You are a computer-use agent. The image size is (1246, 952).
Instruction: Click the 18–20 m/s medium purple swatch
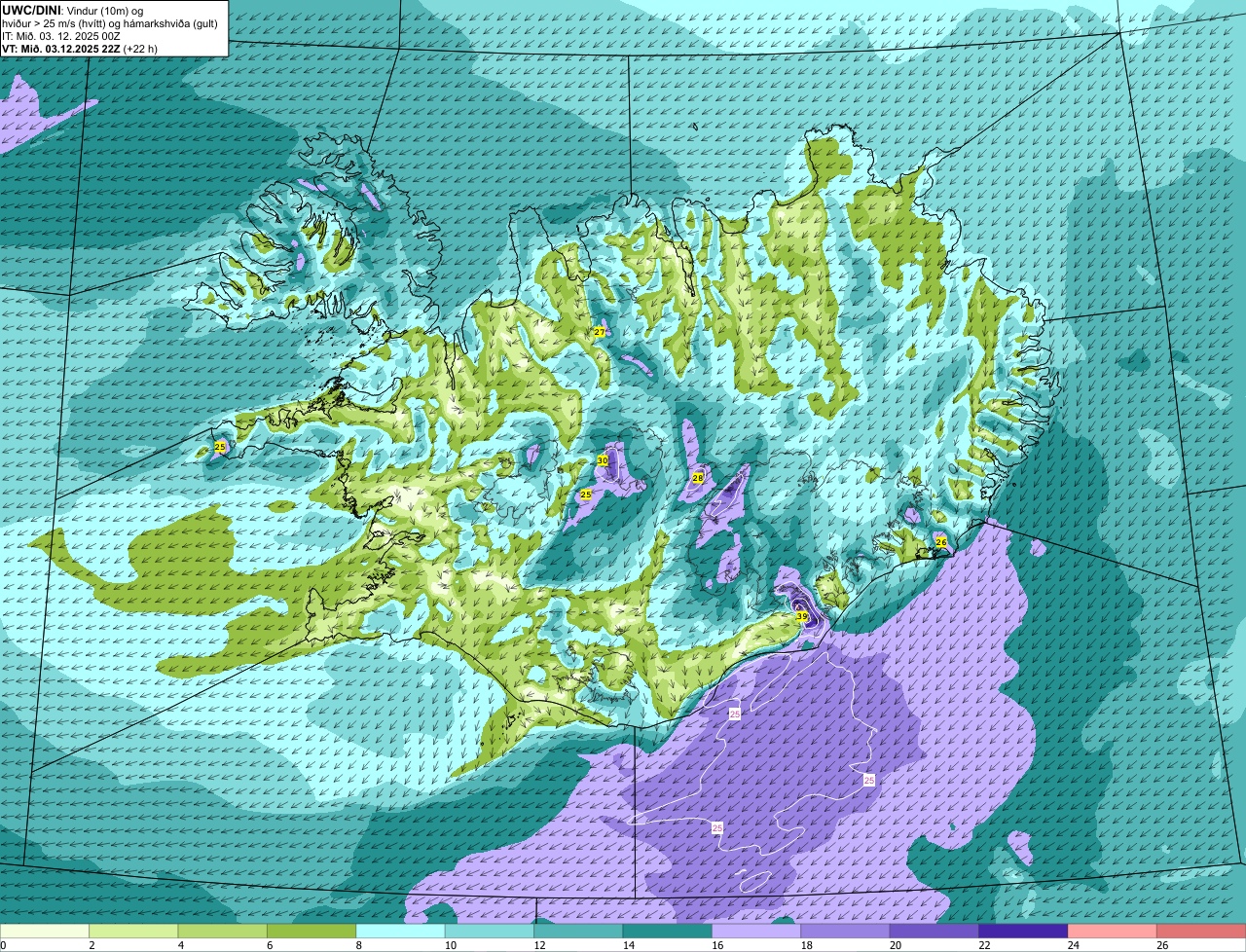click(x=846, y=932)
